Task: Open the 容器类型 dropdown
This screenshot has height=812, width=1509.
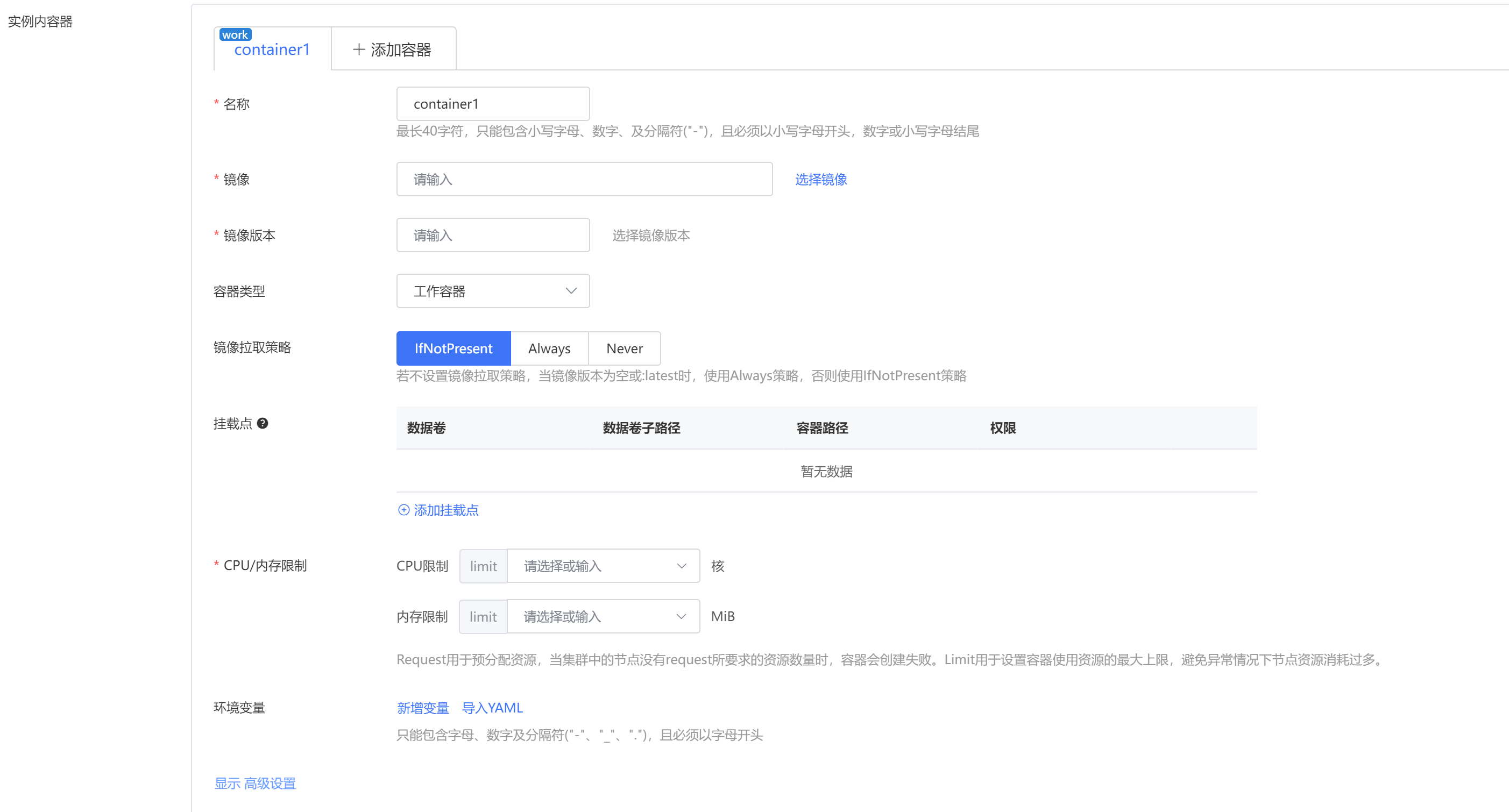Action: coord(493,291)
